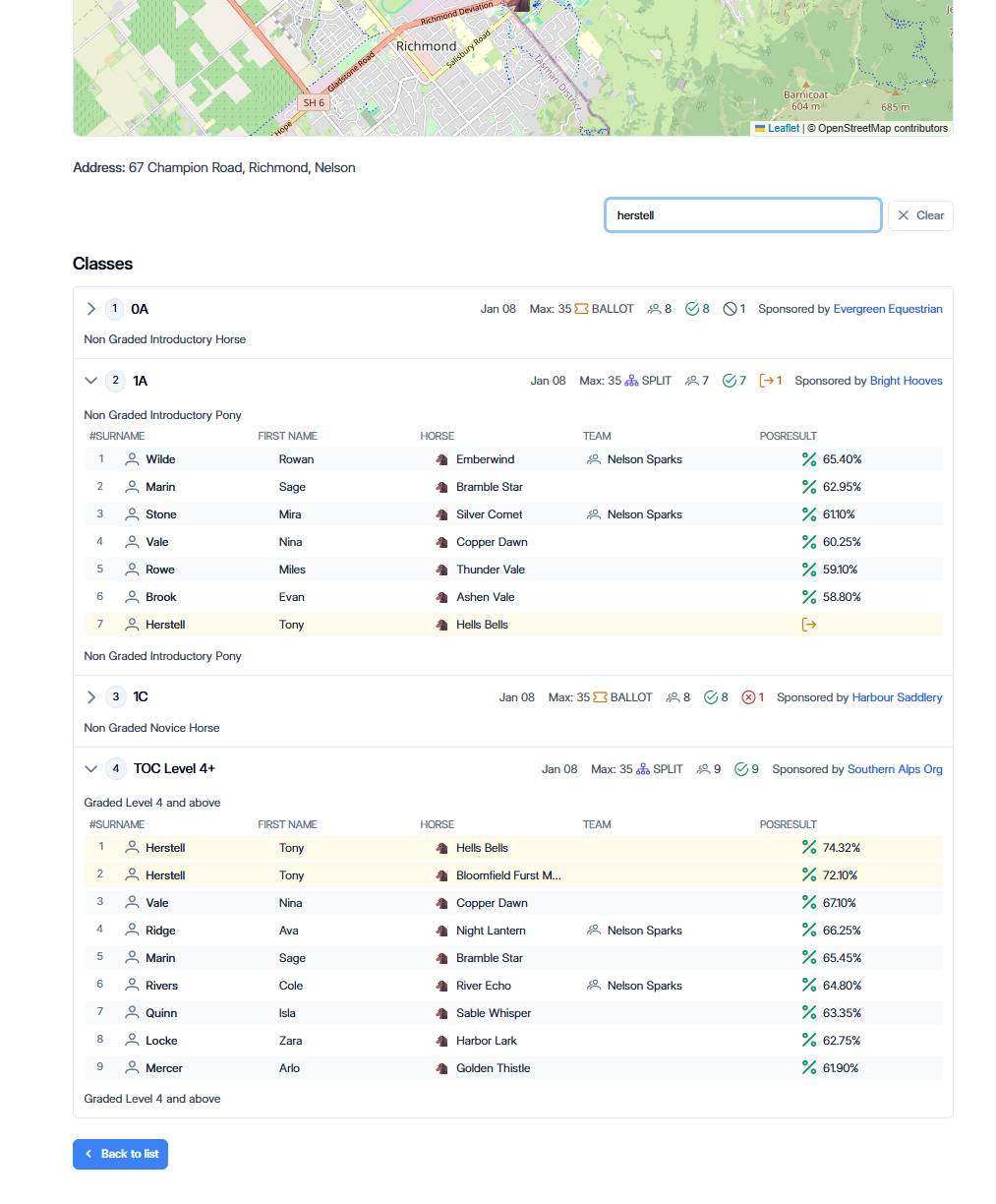Click the red cancelled count icon in class 1C

point(748,697)
